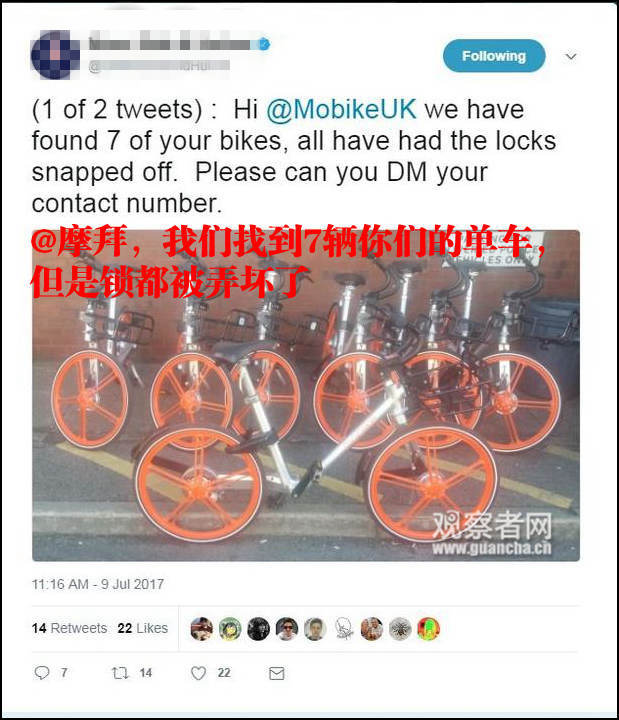Open the sunglasses liker avatar
The width and height of the screenshot is (619, 720).
coord(287,629)
